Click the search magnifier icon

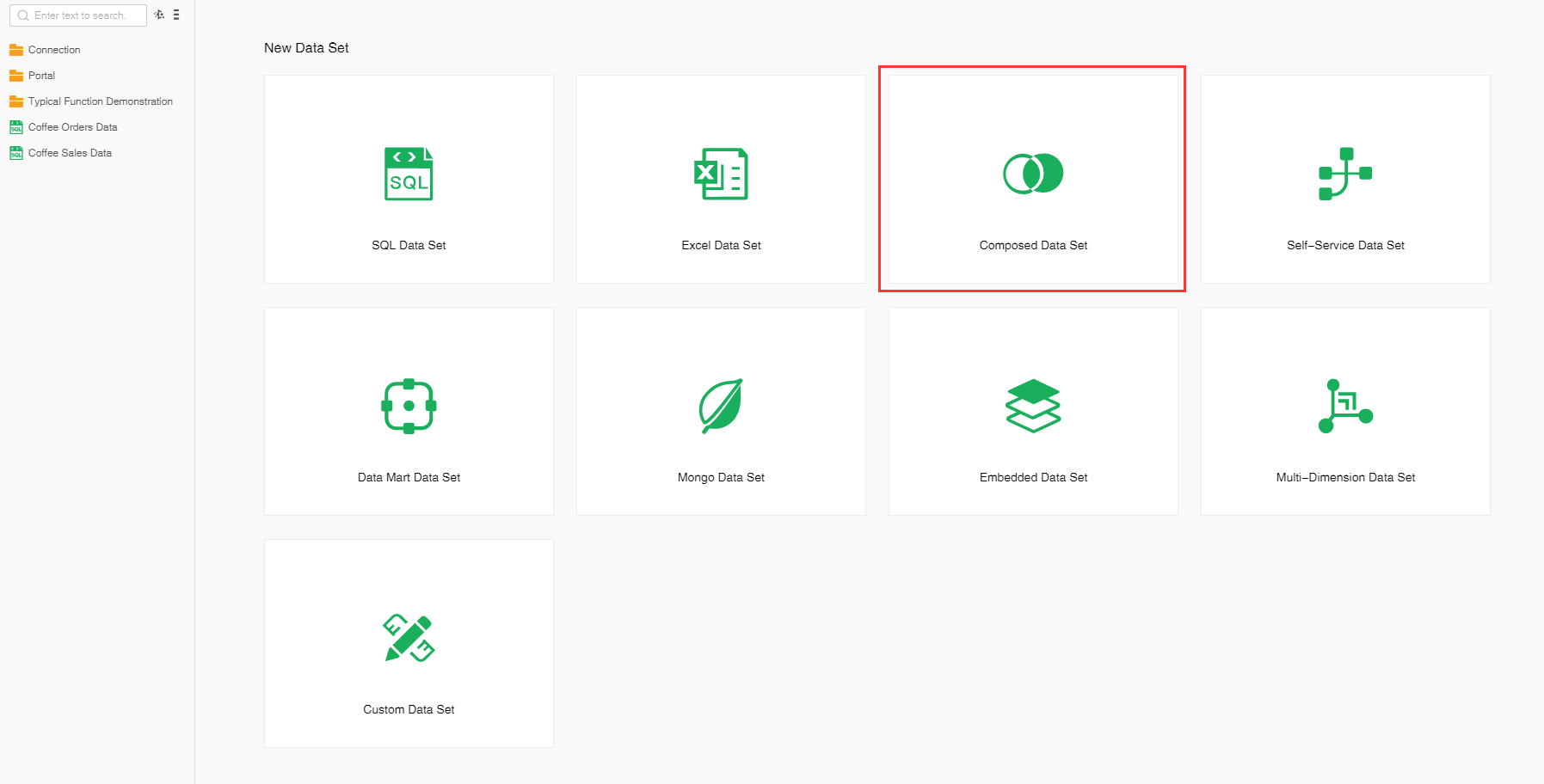coord(23,15)
